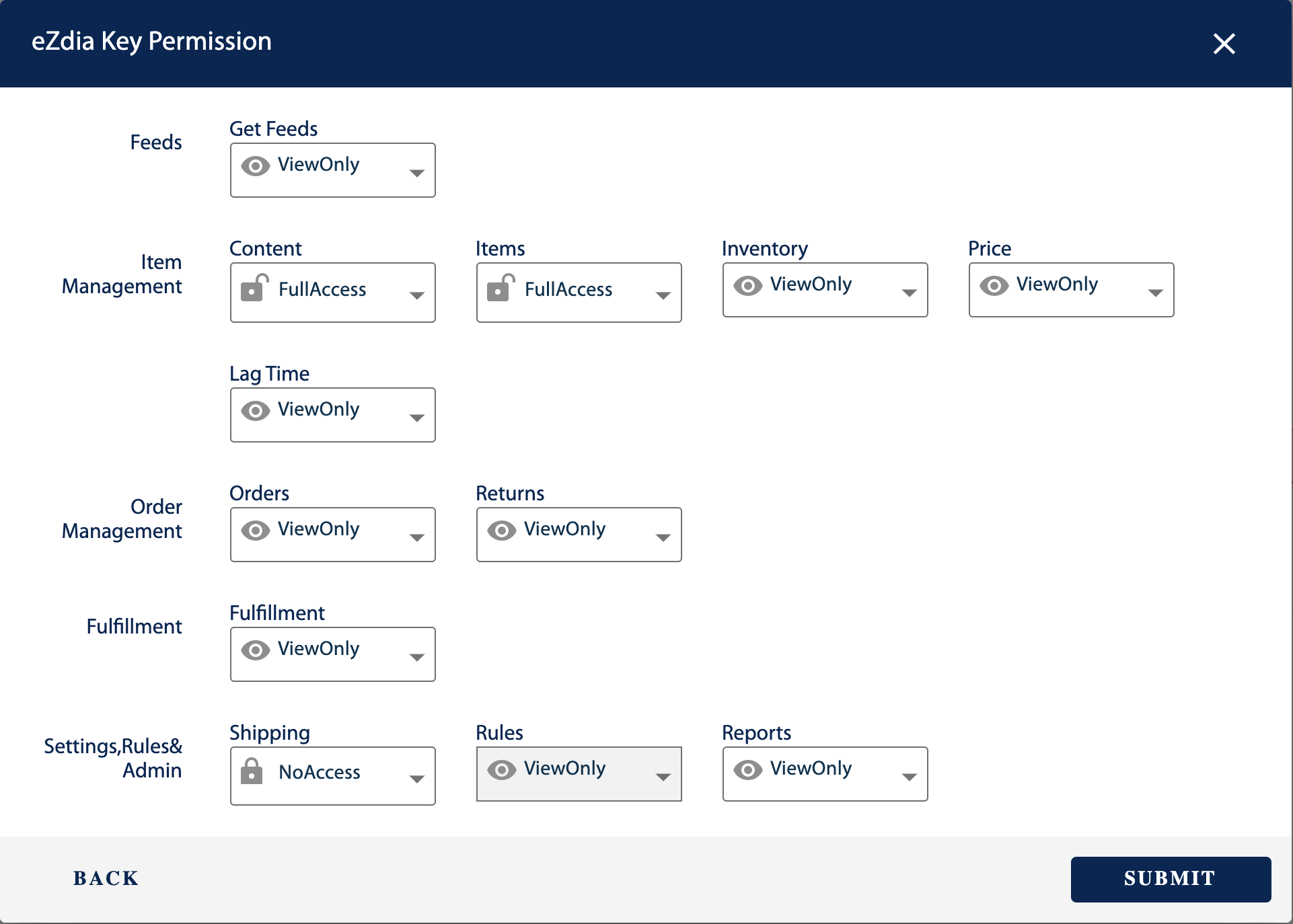
Task: Open the Inventory dropdown arrow
Action: [909, 292]
